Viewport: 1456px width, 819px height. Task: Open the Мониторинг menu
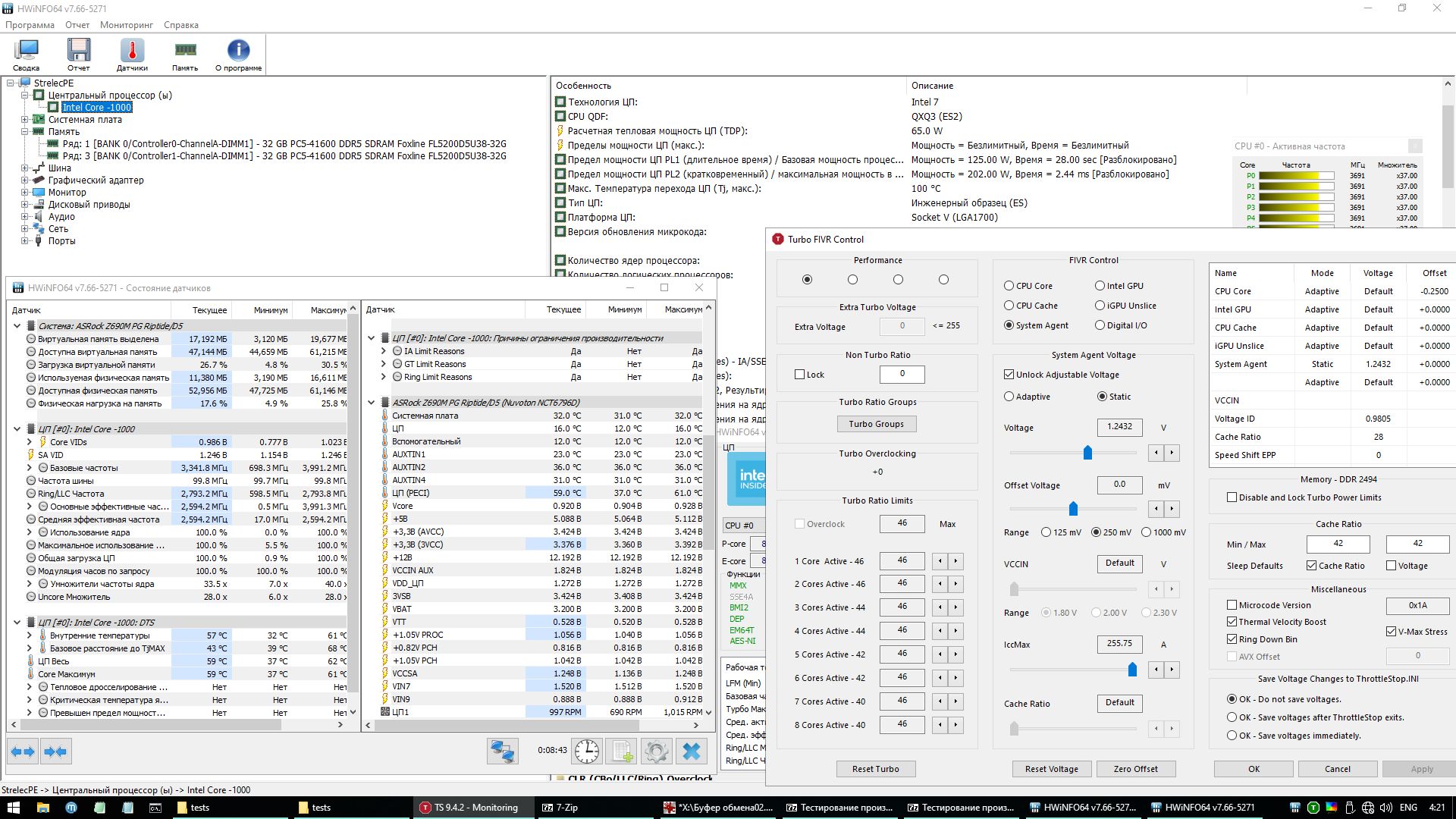point(126,25)
